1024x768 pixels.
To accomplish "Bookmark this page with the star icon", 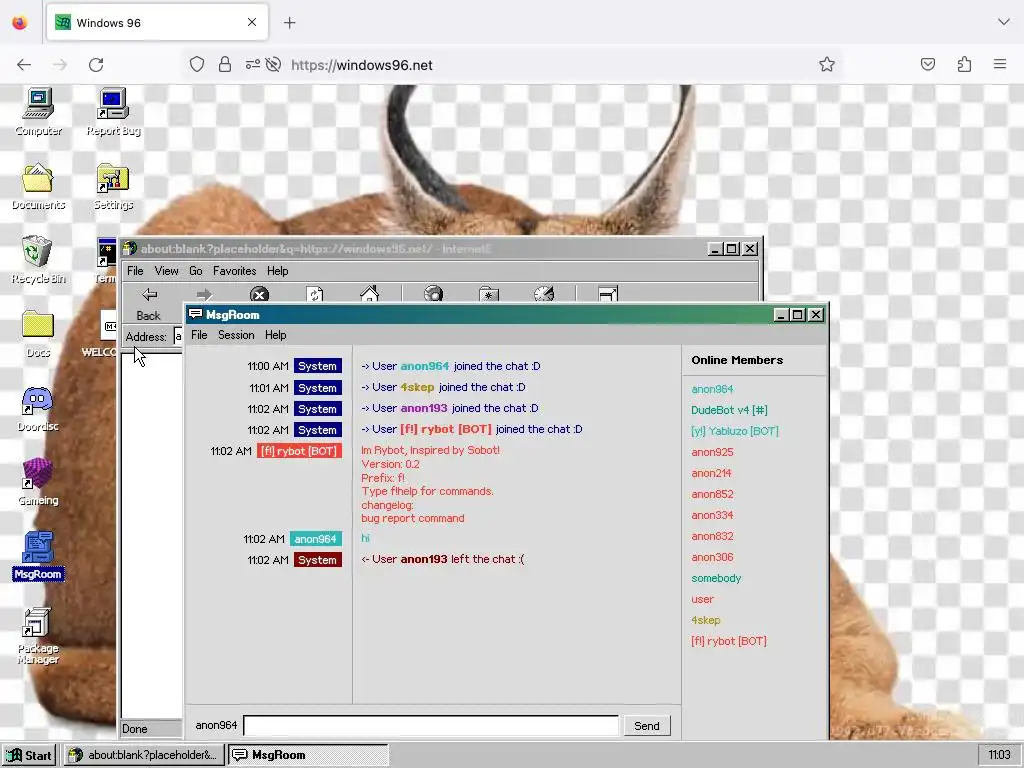I will point(827,65).
